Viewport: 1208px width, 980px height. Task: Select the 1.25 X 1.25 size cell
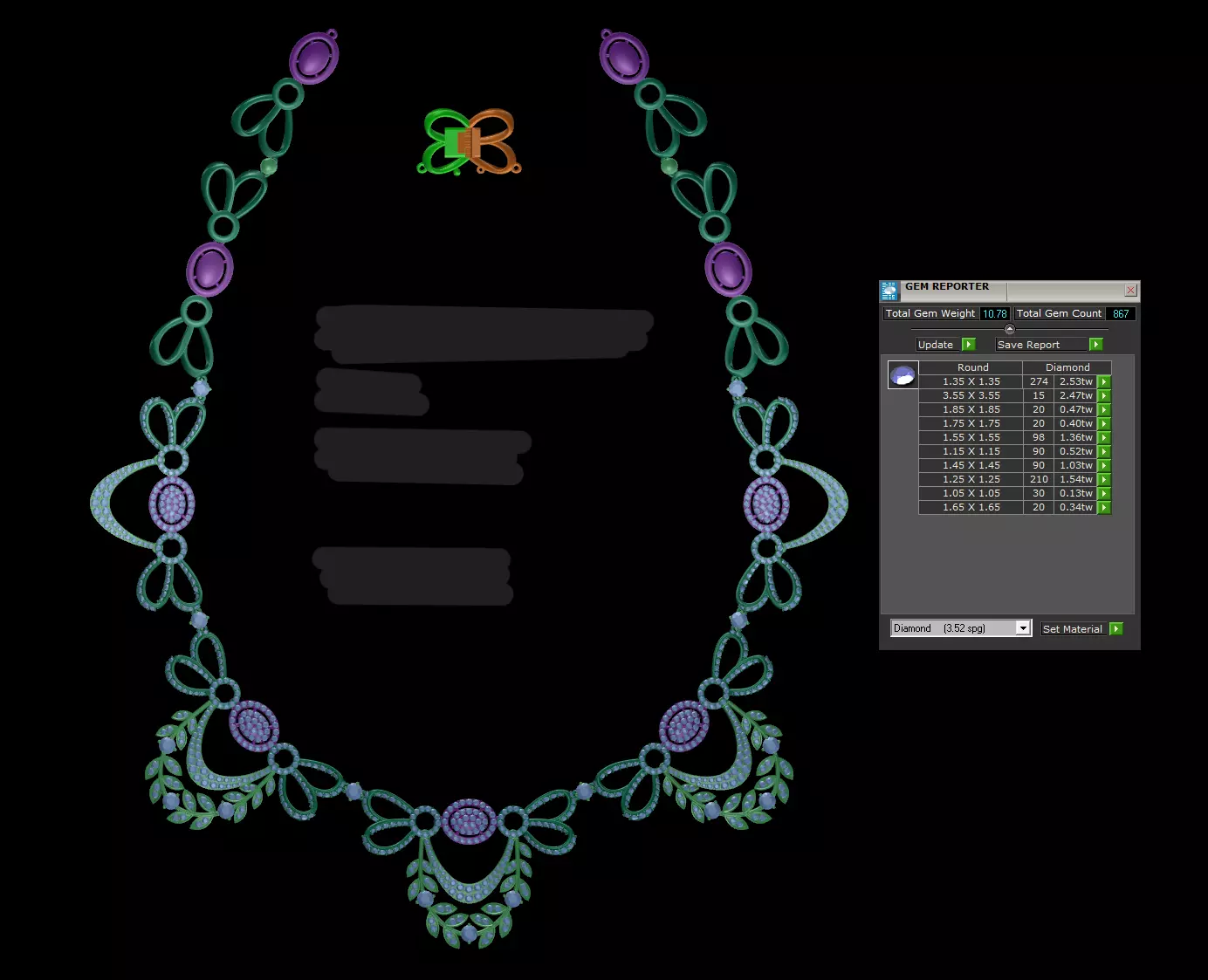[971, 479]
